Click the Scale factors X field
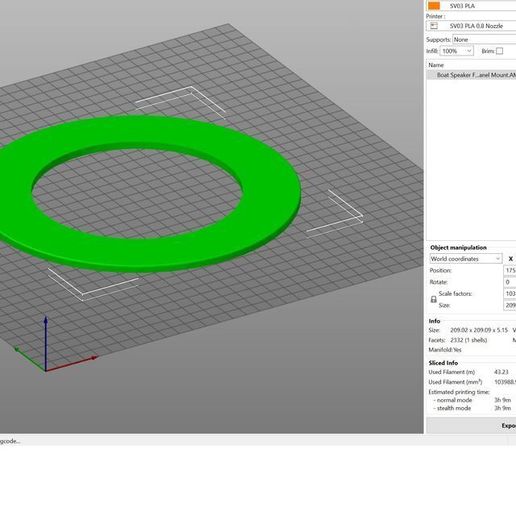516x516 pixels. tap(510, 294)
